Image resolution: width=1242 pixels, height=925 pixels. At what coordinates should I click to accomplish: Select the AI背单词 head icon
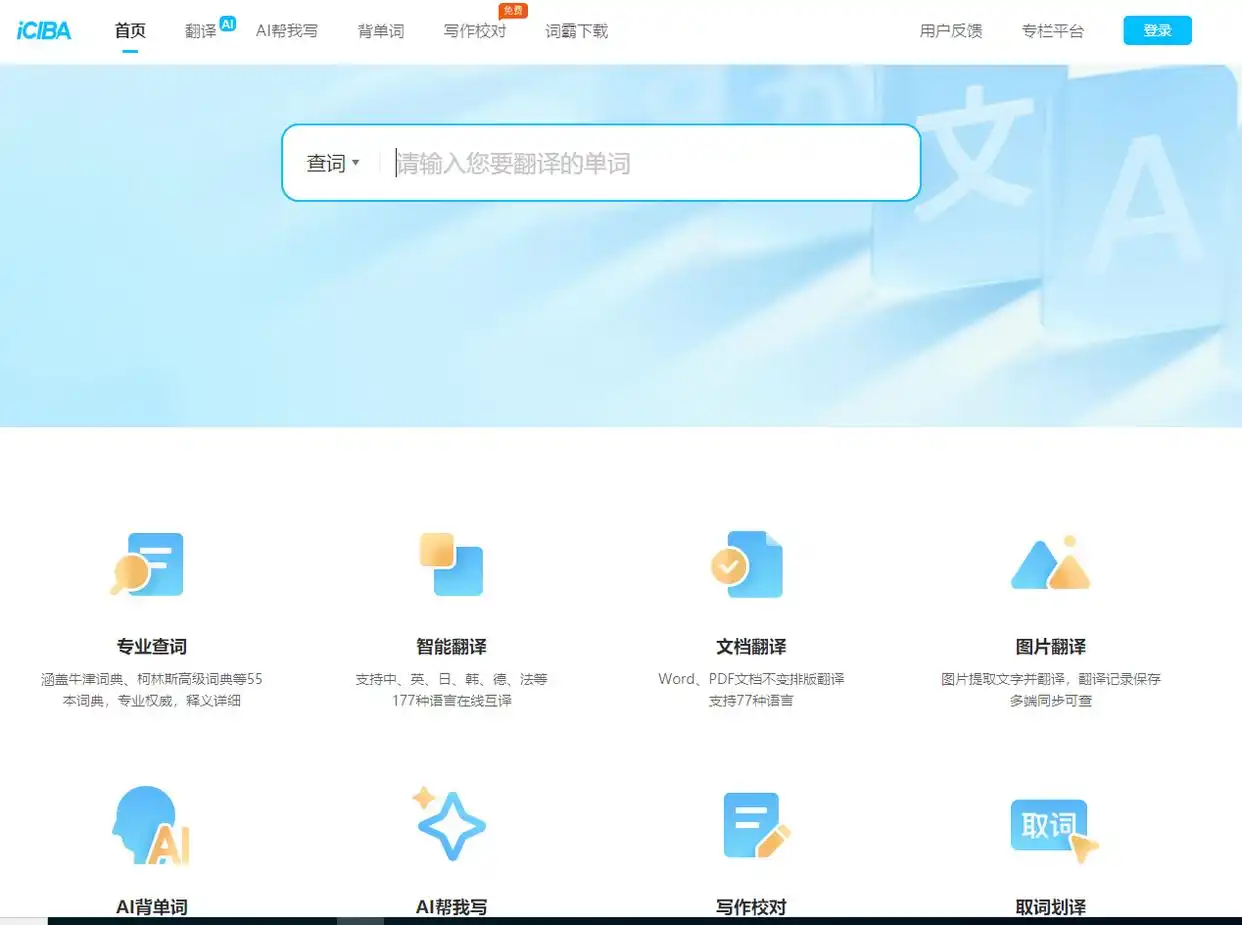pyautogui.click(x=148, y=825)
